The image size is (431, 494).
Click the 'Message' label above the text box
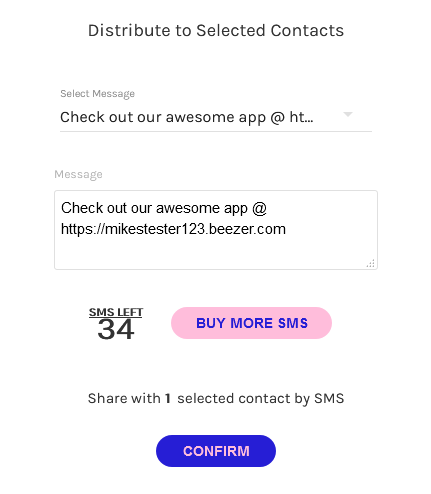click(78, 174)
